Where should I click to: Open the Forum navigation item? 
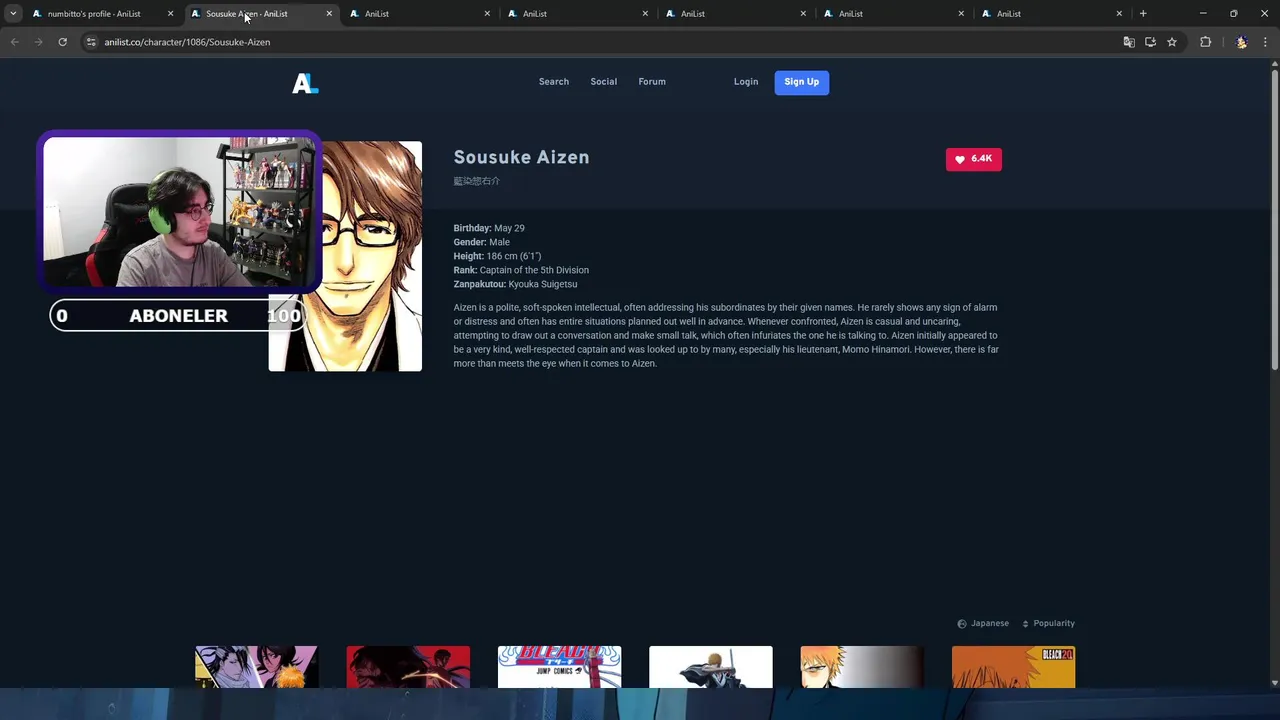[652, 82]
